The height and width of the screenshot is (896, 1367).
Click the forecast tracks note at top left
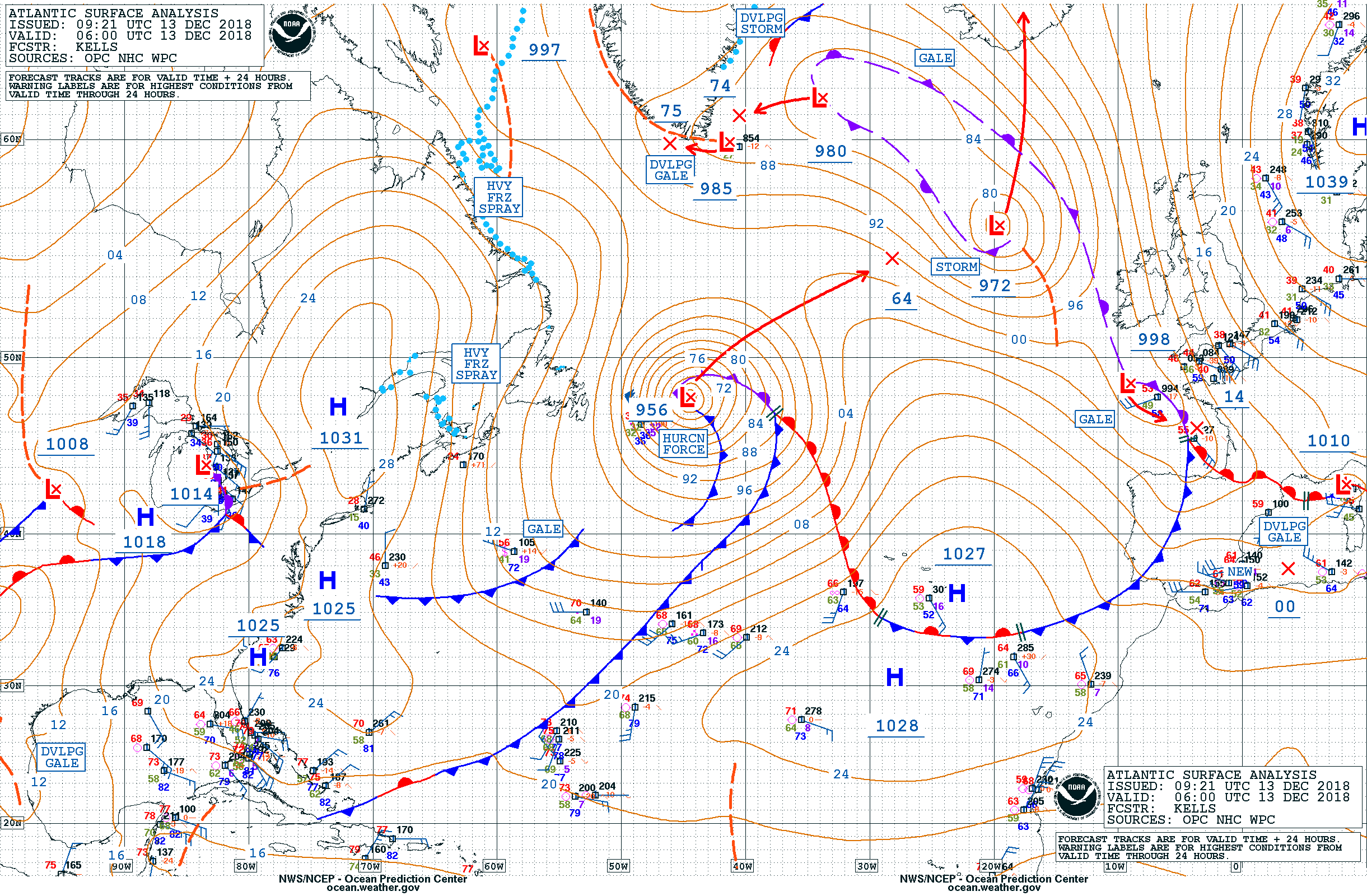158,86
